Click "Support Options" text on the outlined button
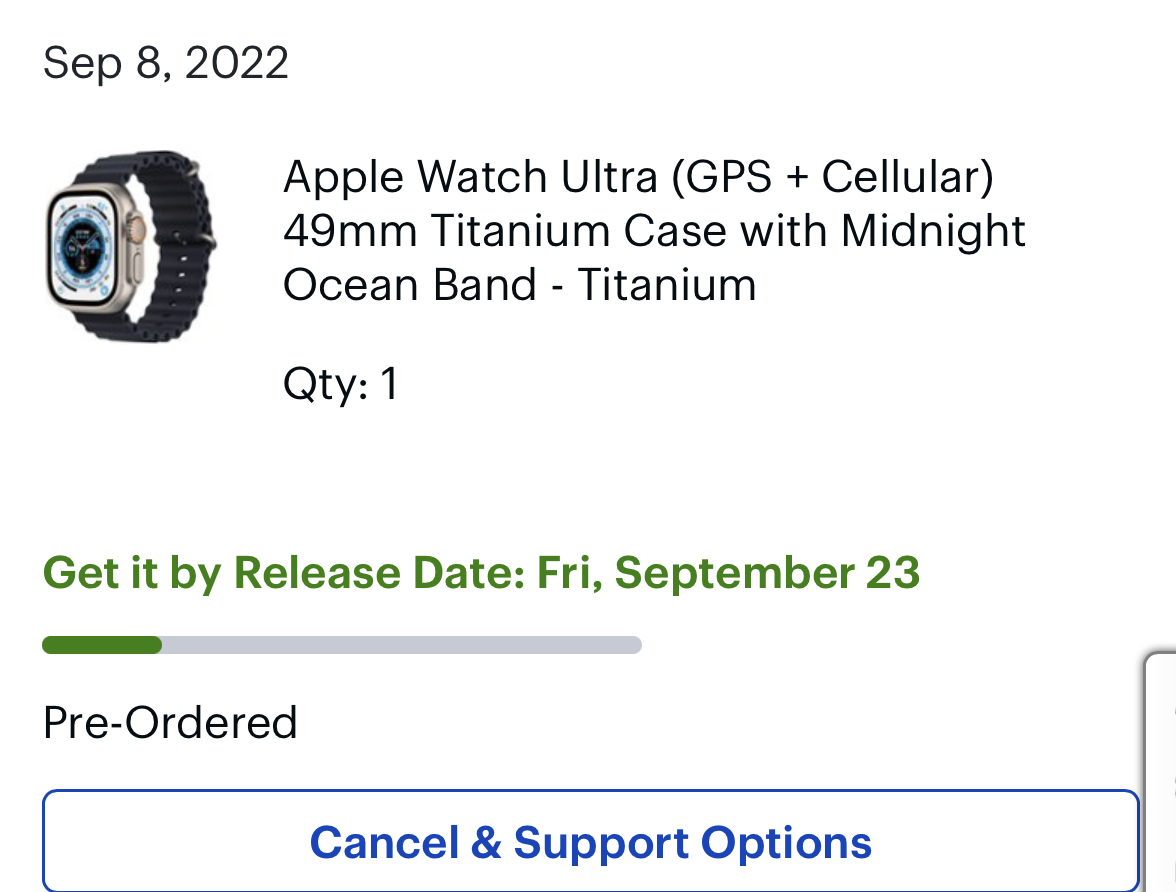1176x892 pixels. (x=692, y=842)
